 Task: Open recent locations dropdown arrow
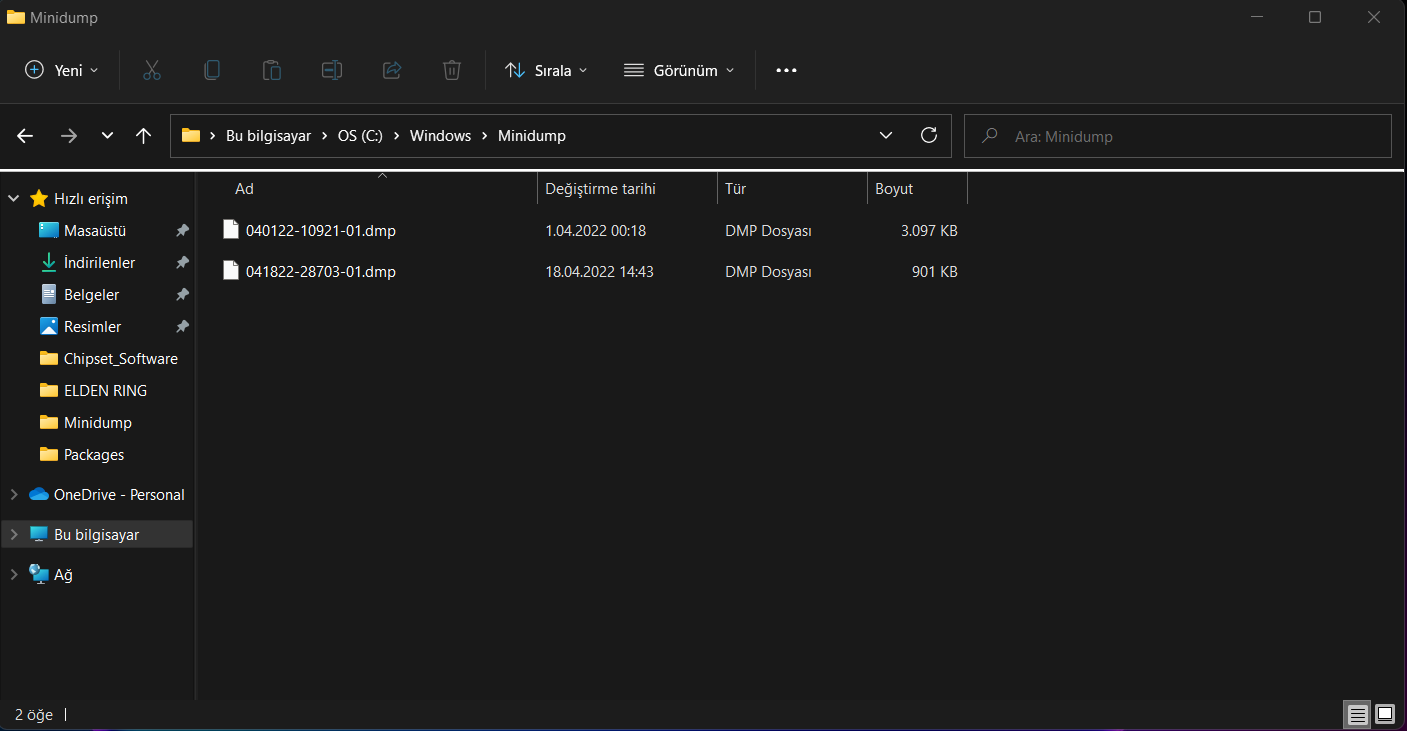click(107, 136)
